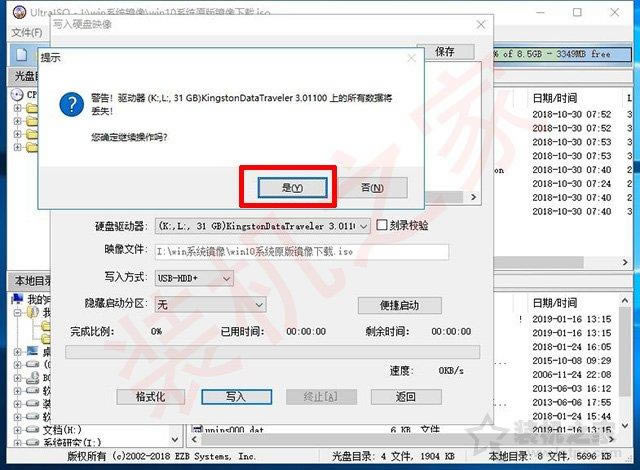Select the row dated 2018-10-30 07:24
Screen dimensions: 640x470
coord(571,184)
